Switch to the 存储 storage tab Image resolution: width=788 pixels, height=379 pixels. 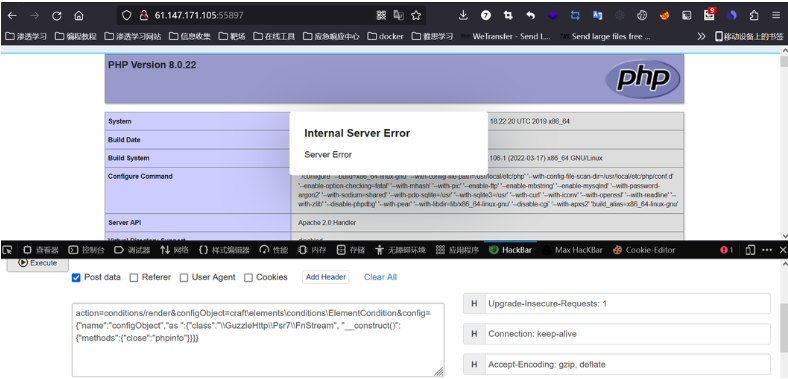tap(351, 250)
